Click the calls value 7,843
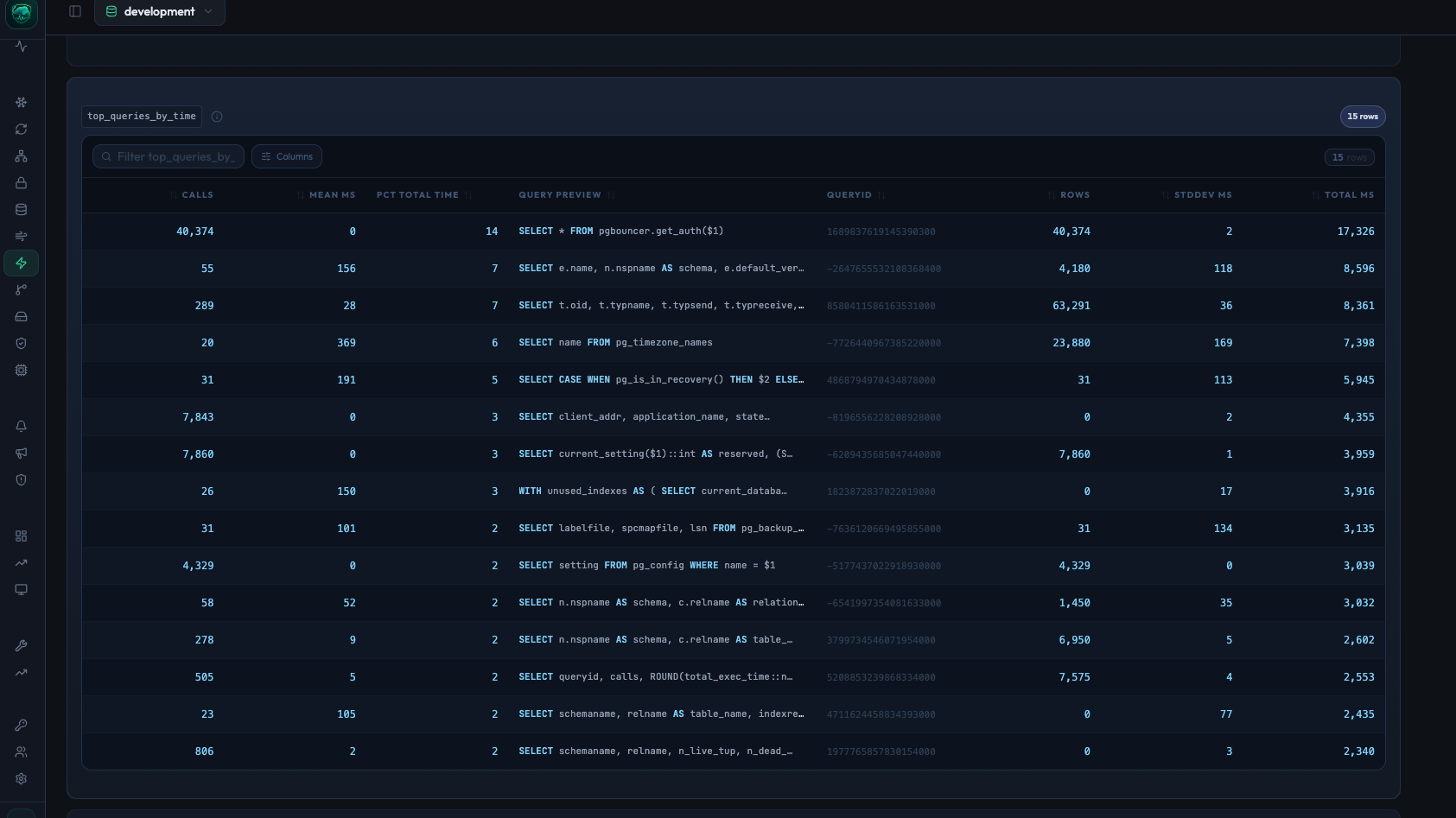The width and height of the screenshot is (1456, 818). pyautogui.click(x=198, y=417)
